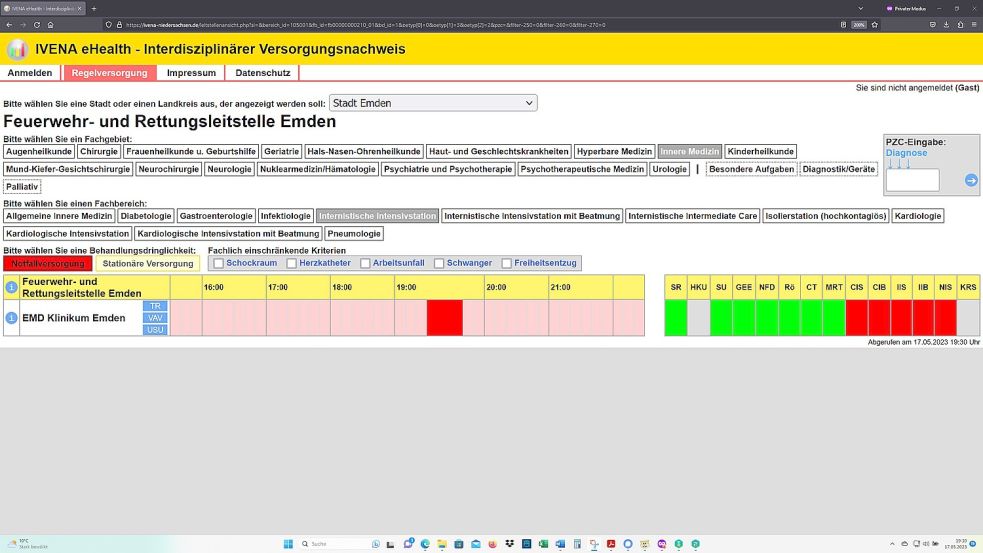Select the Urologie Fachgebiet
The width and height of the screenshot is (983, 553).
pyautogui.click(x=670, y=169)
